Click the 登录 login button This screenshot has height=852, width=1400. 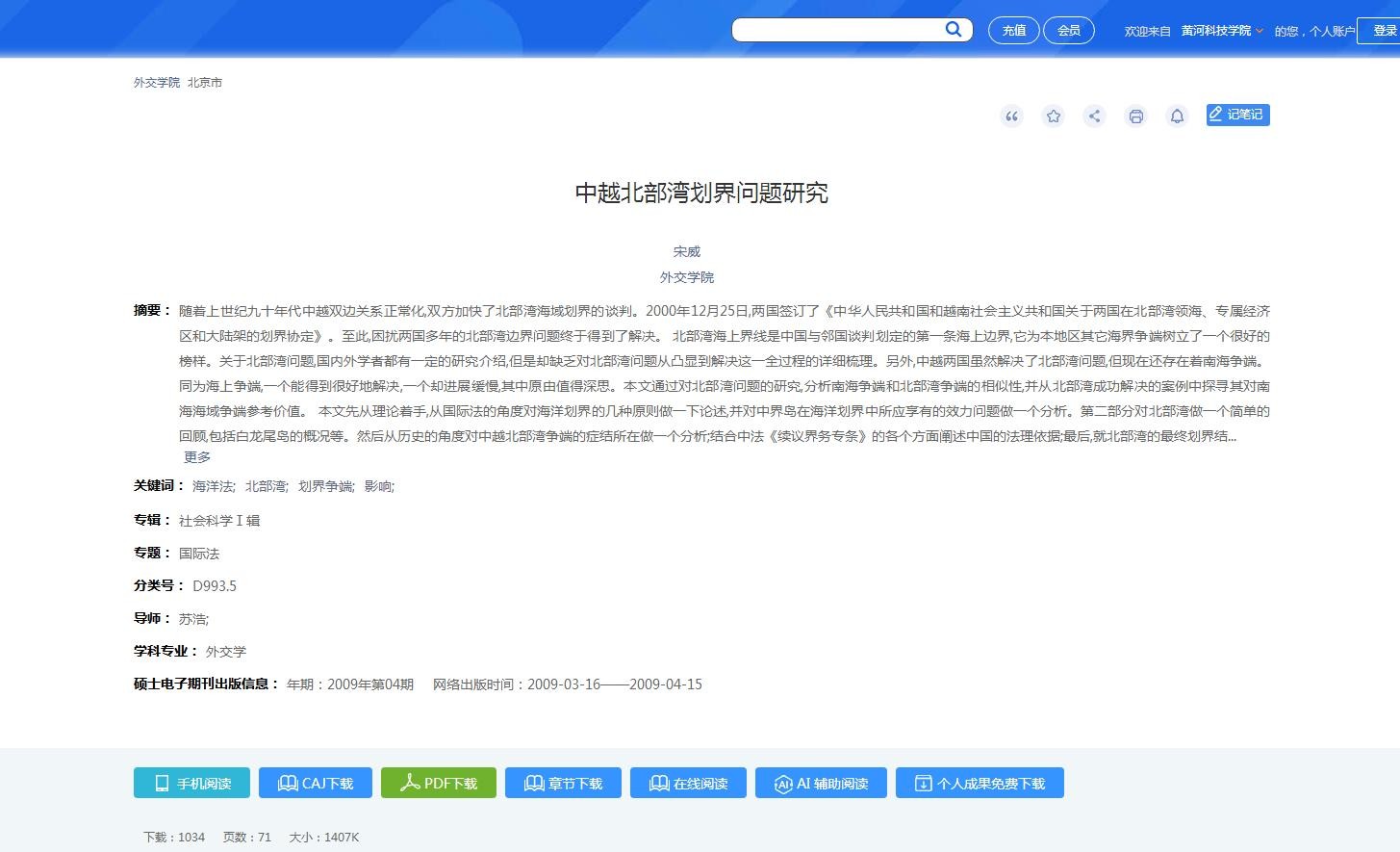pos(1384,31)
